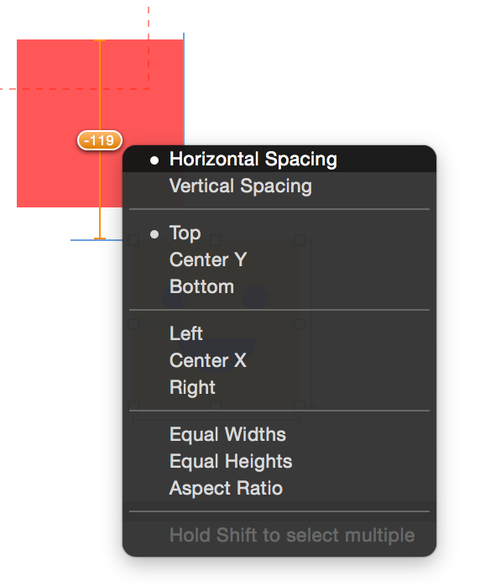Click the blue vertical alignment guide
This screenshot has width=480, height=587.
183,90
